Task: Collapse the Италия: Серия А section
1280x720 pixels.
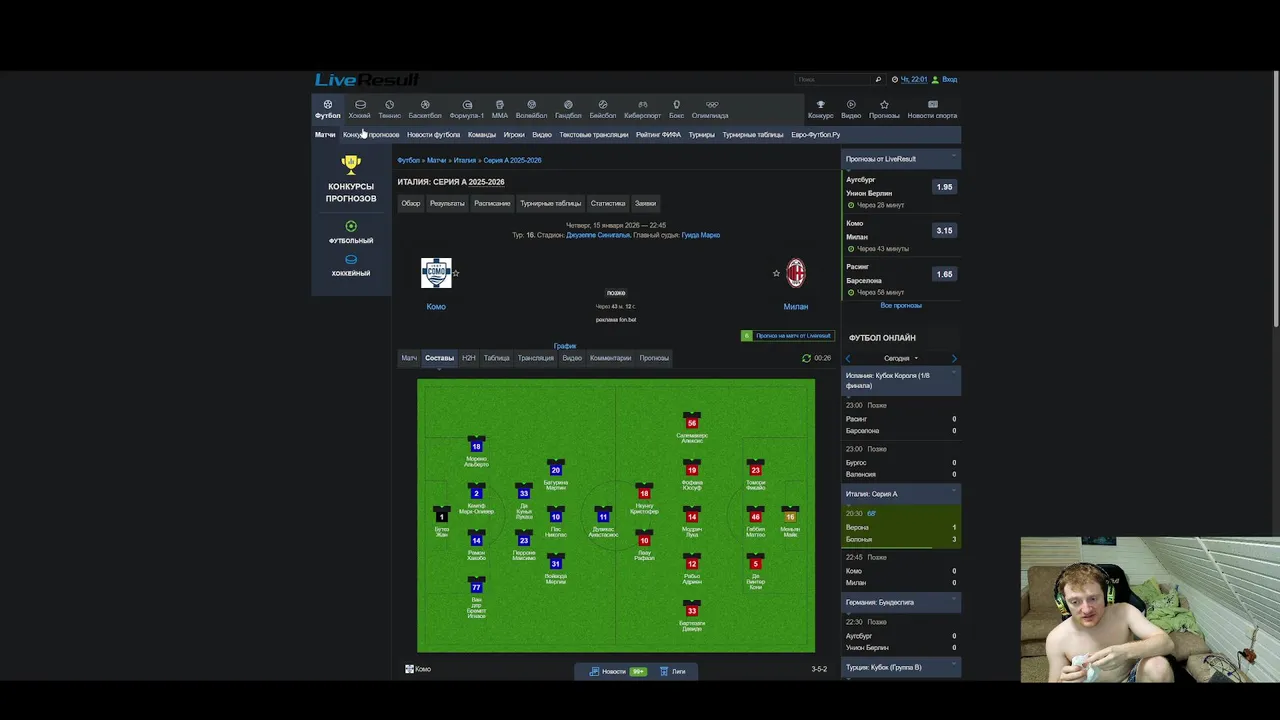Action: 954,492
